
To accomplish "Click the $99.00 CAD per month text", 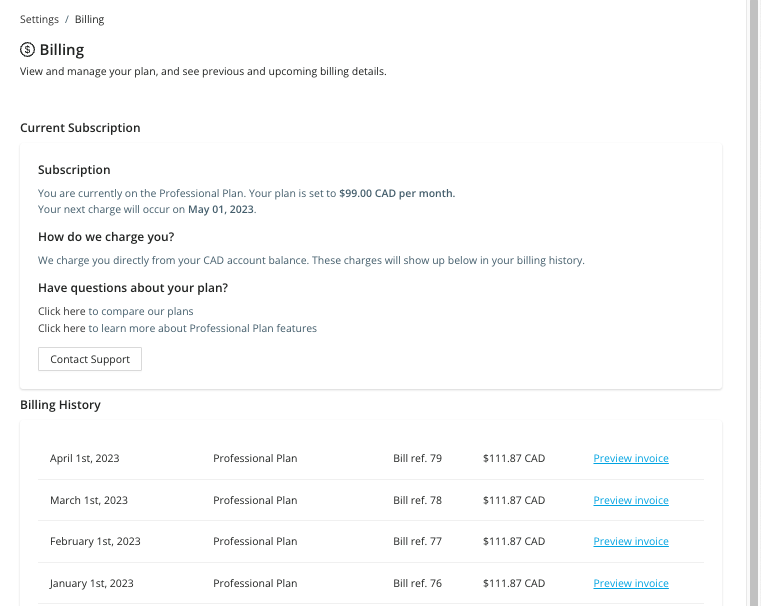I will 396,193.
